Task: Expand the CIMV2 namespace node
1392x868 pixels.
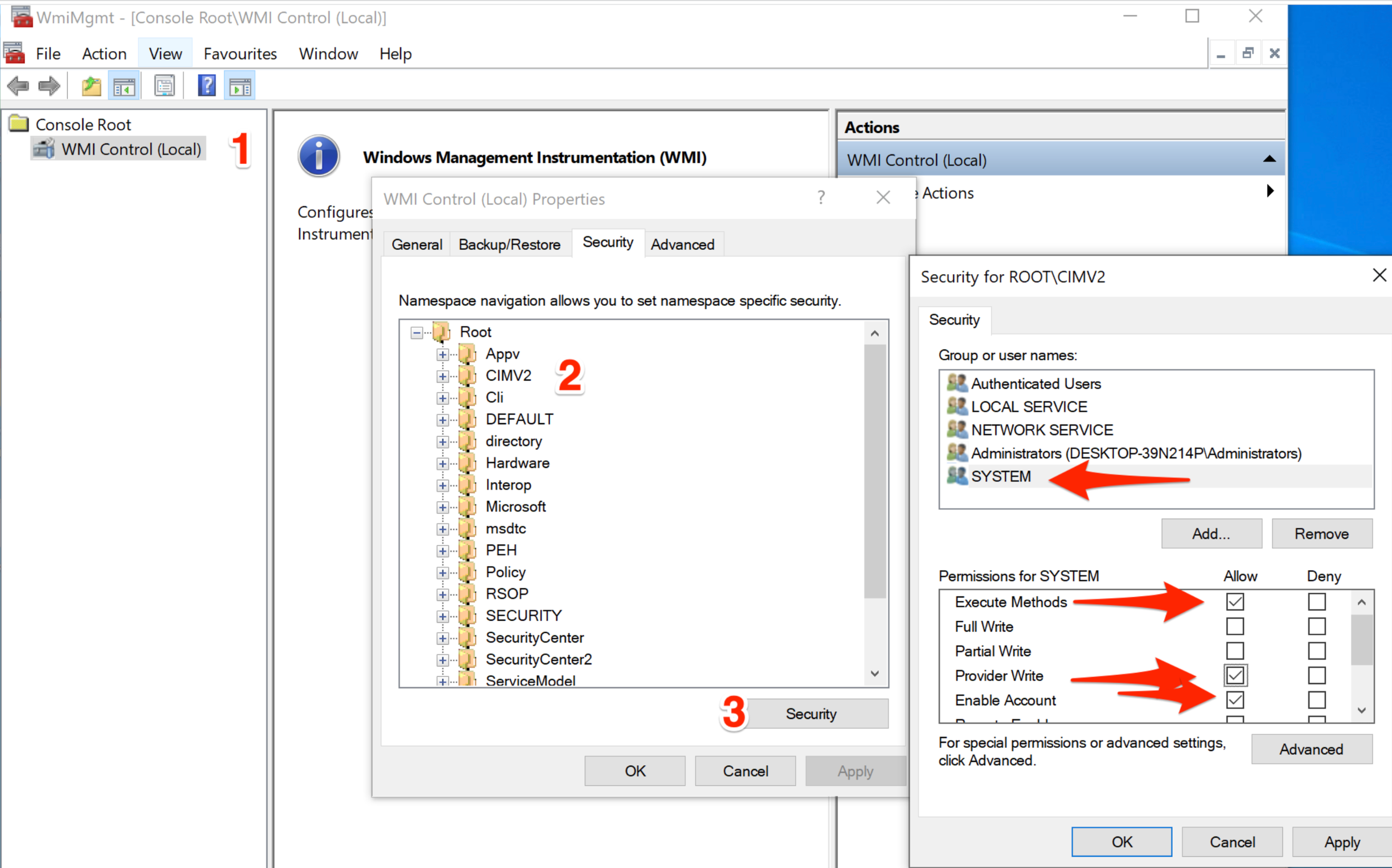Action: point(442,376)
